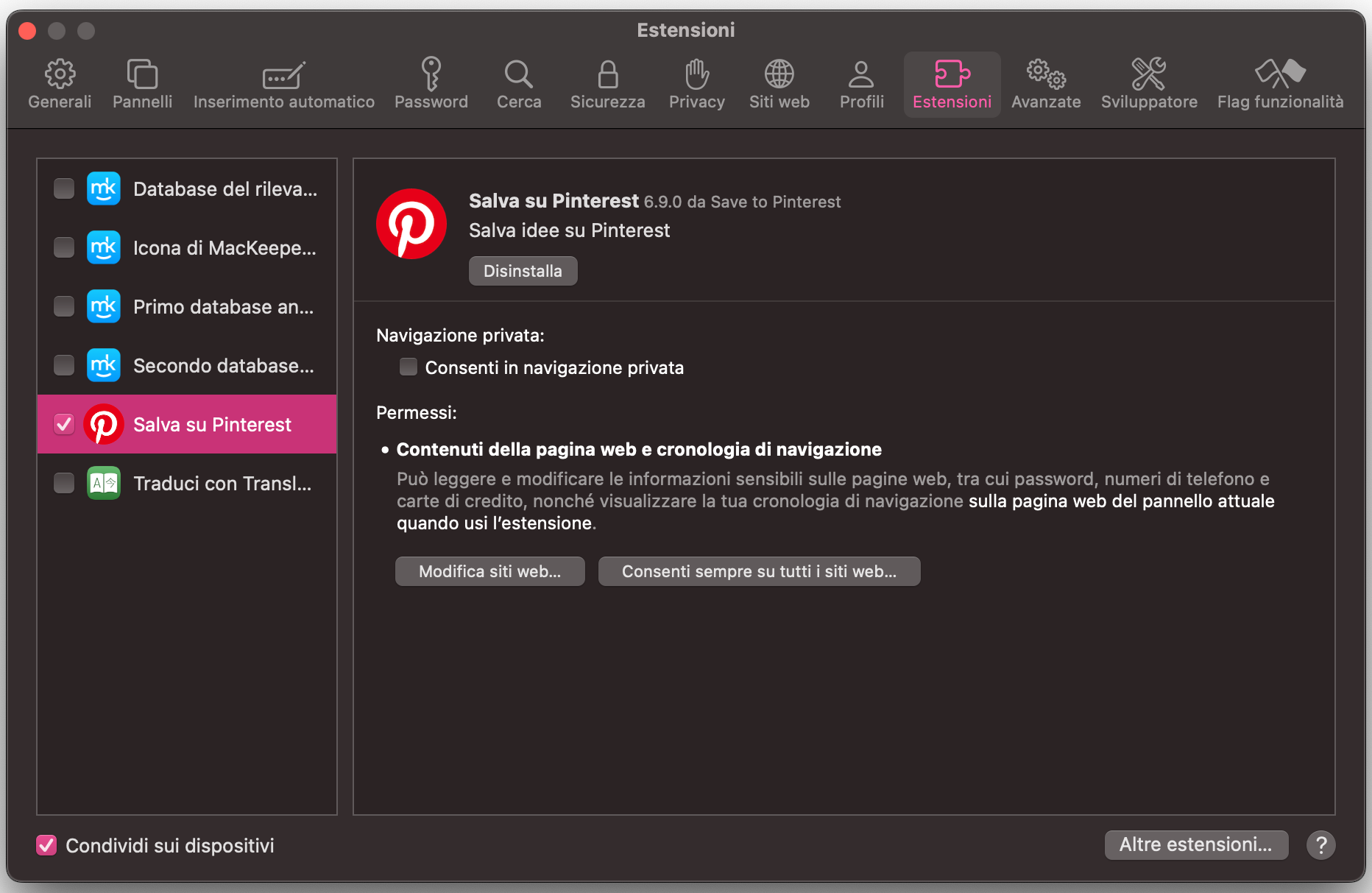Open Altre estensioni
Image resolution: width=1372 pixels, height=893 pixels.
tap(1195, 844)
